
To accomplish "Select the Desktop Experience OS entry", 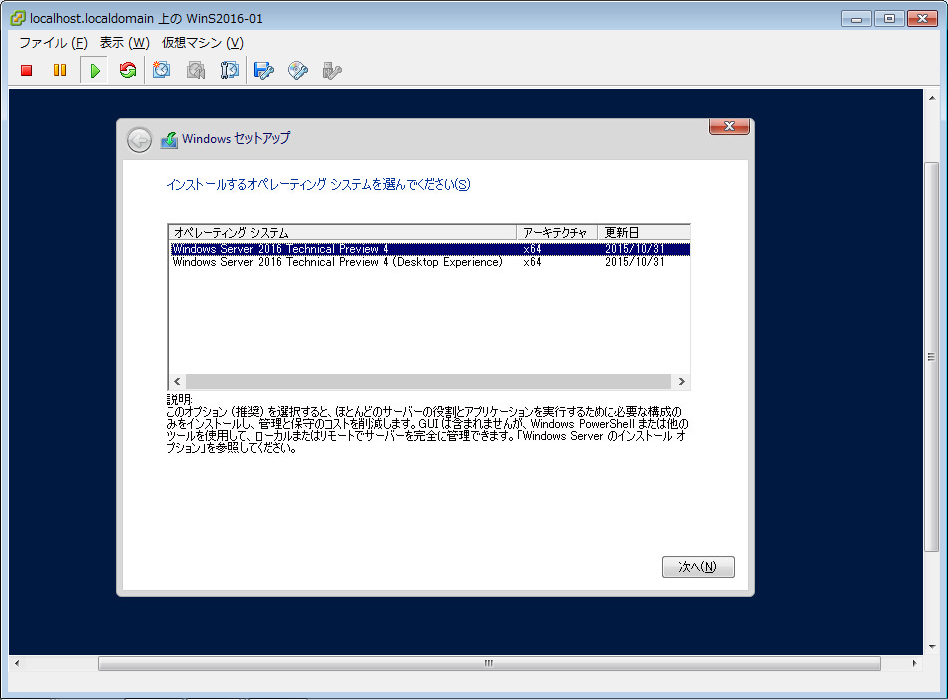I will click(x=340, y=261).
